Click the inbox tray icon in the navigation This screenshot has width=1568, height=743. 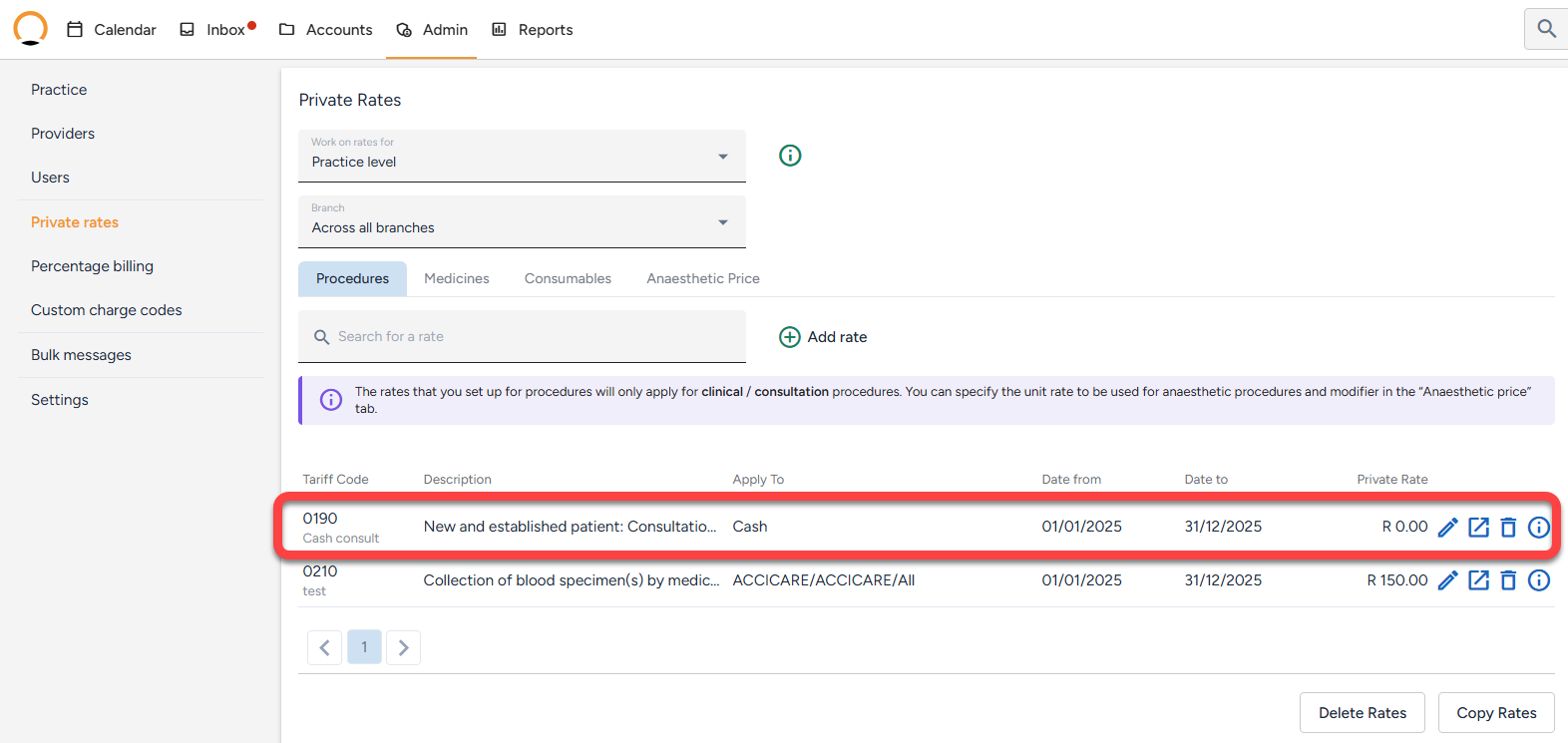click(x=187, y=30)
